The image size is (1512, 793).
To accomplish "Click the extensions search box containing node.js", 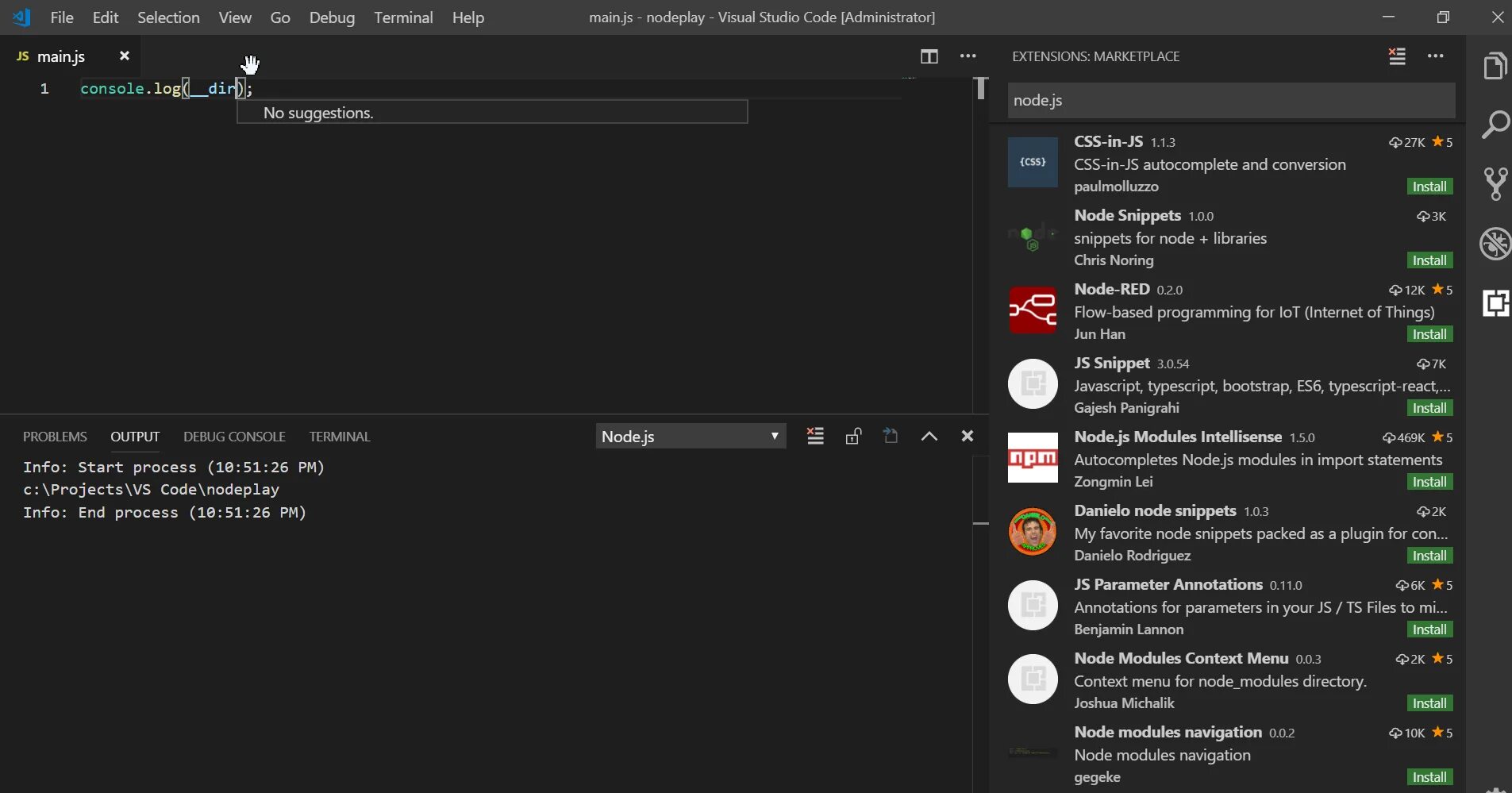I will point(1231,101).
